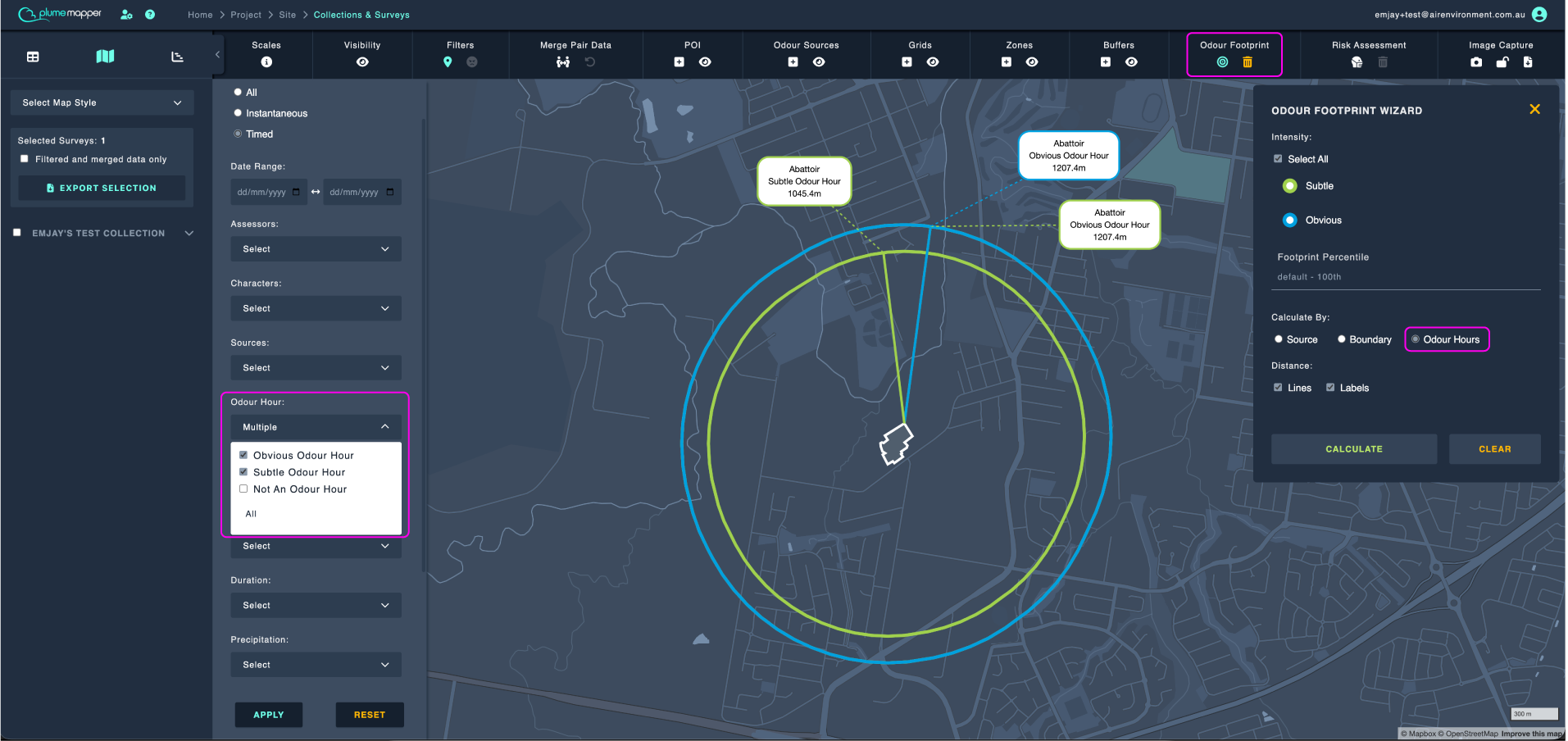
Task: Uncheck Obvious Odour Hour option
Action: pos(243,455)
